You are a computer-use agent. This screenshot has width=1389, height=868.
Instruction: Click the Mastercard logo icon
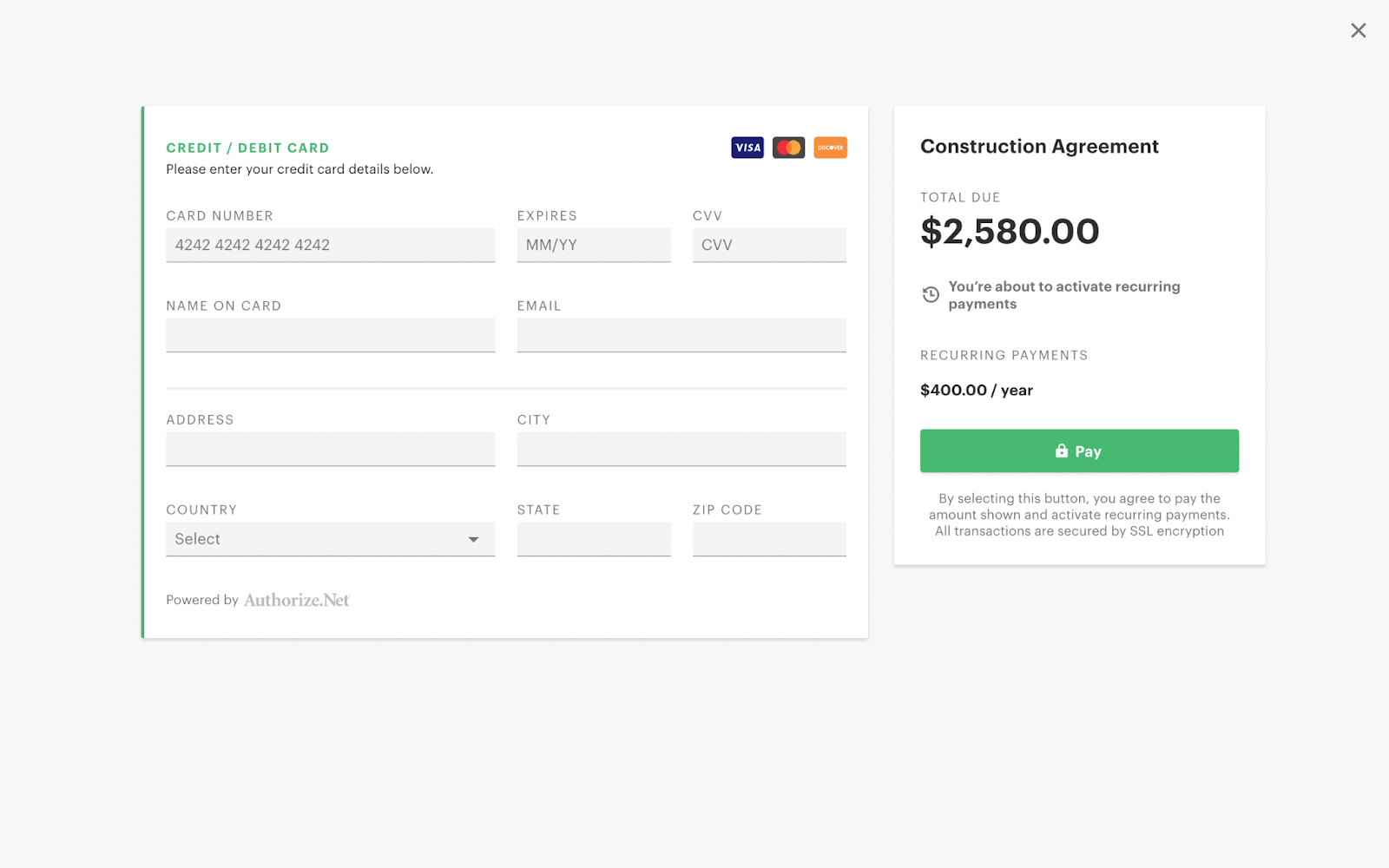point(789,148)
